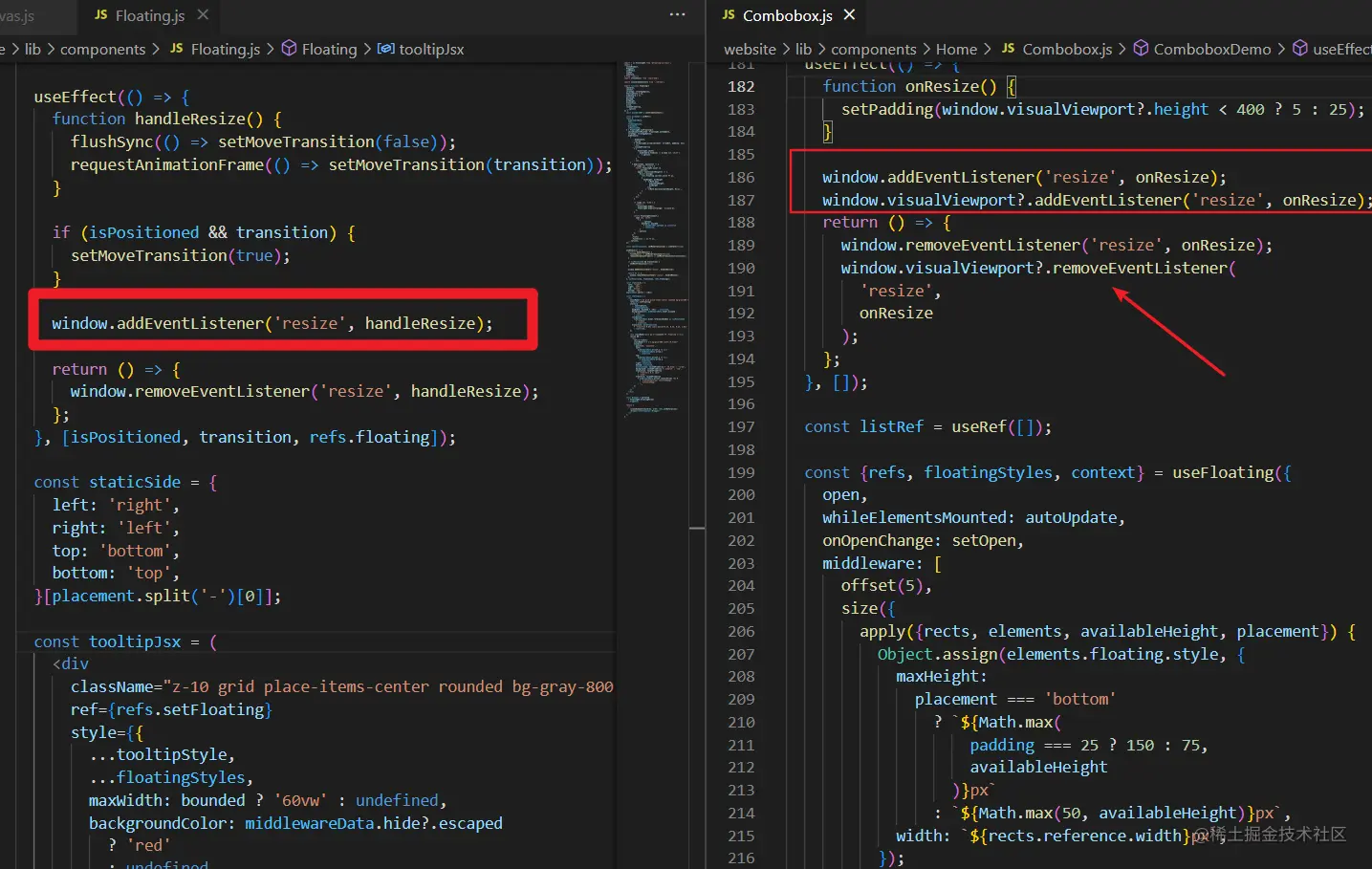This screenshot has width=1372, height=869.
Task: Click the minimap of the Floating.js editor
Action: pos(656,239)
